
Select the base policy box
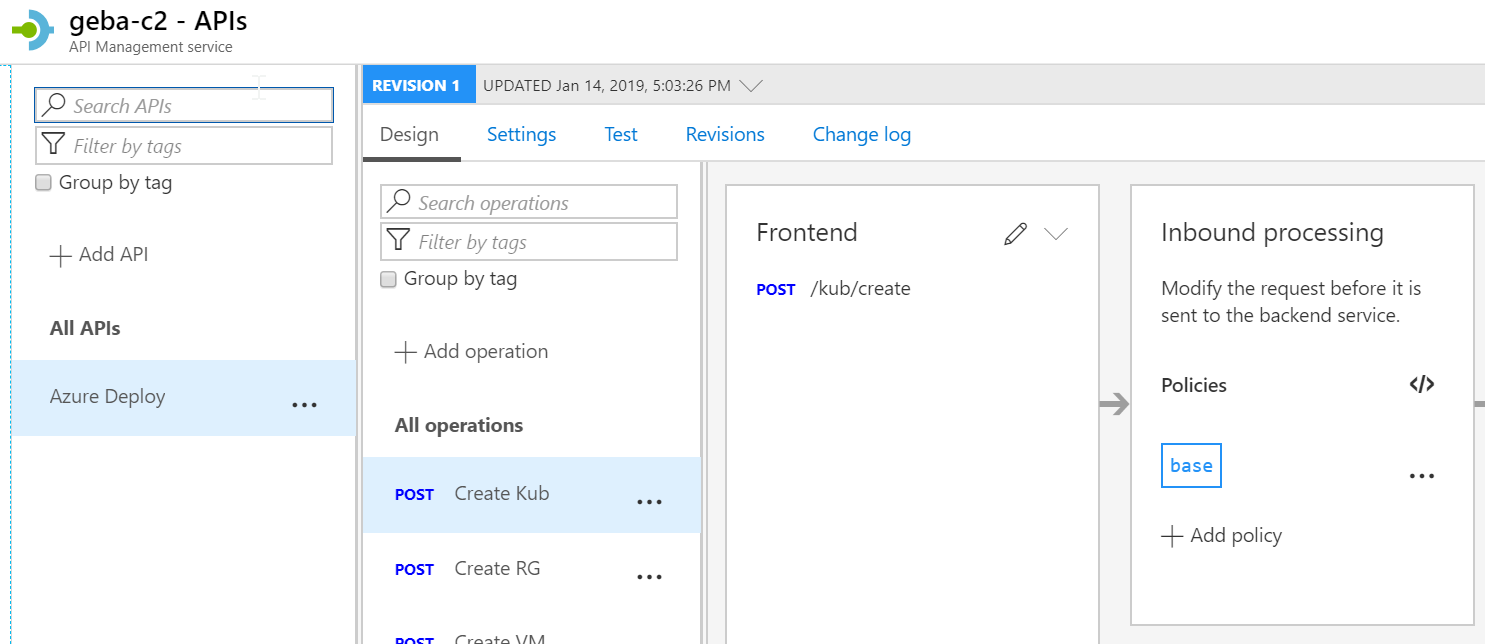click(1191, 466)
